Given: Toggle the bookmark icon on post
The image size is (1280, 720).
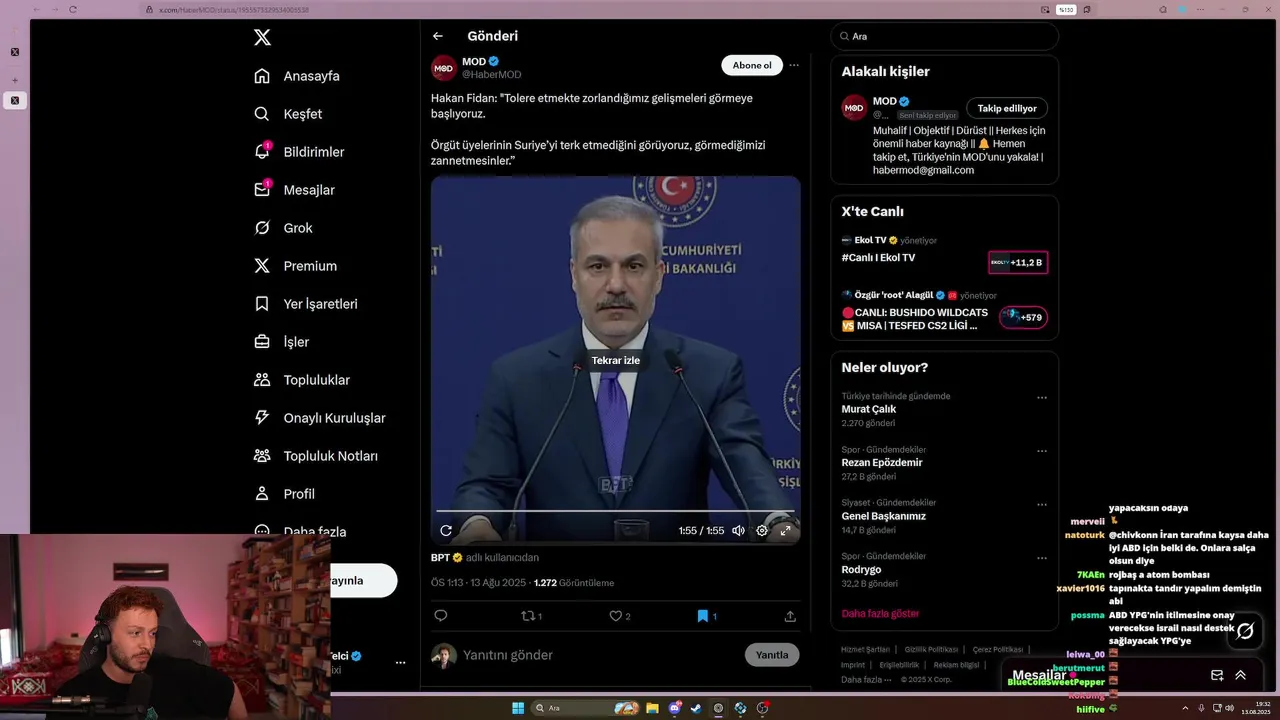Looking at the screenshot, I should click(703, 616).
